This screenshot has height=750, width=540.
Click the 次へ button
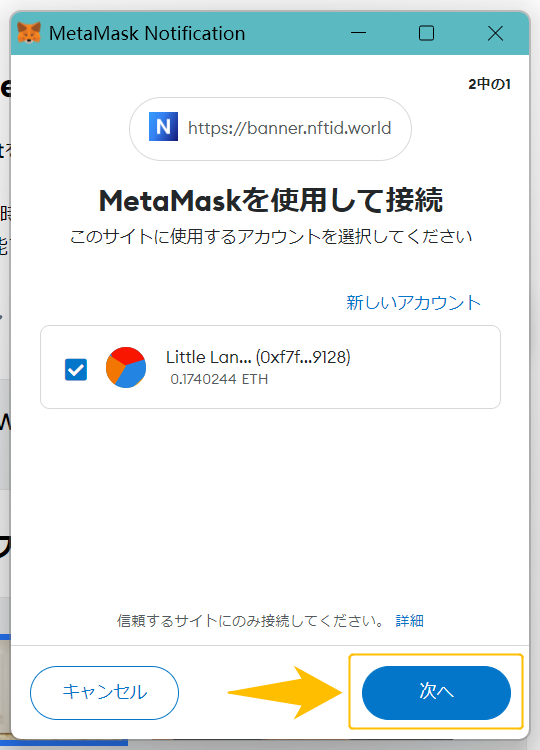point(436,692)
